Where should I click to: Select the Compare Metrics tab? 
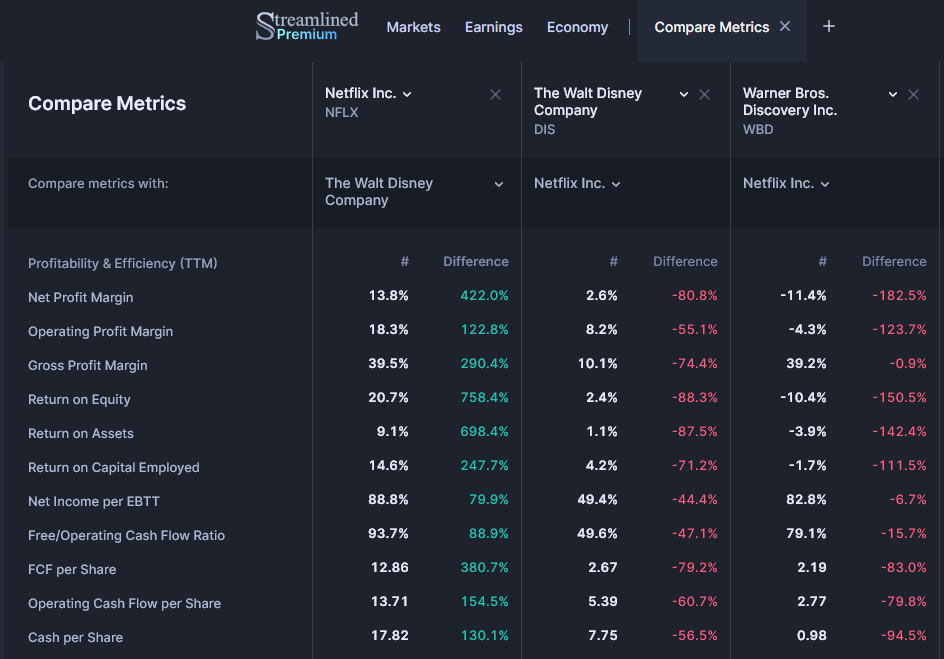712,27
